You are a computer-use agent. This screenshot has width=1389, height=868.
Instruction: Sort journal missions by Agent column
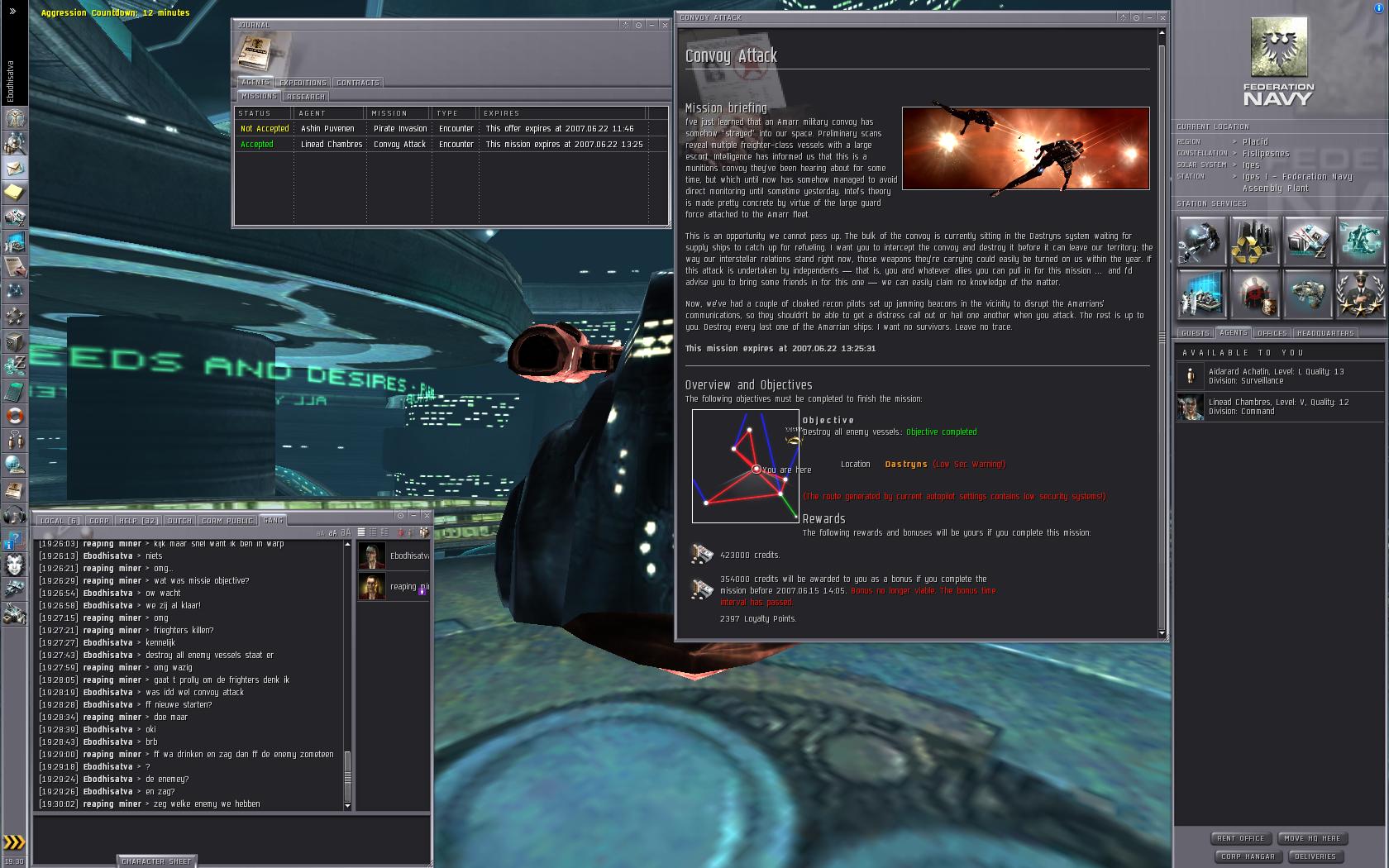coord(329,113)
